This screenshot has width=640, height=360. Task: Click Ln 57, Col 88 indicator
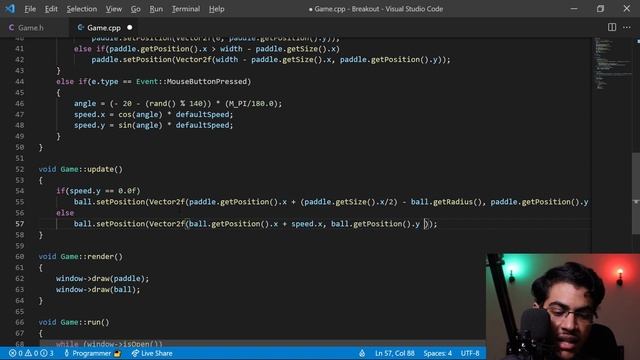tap(395, 353)
